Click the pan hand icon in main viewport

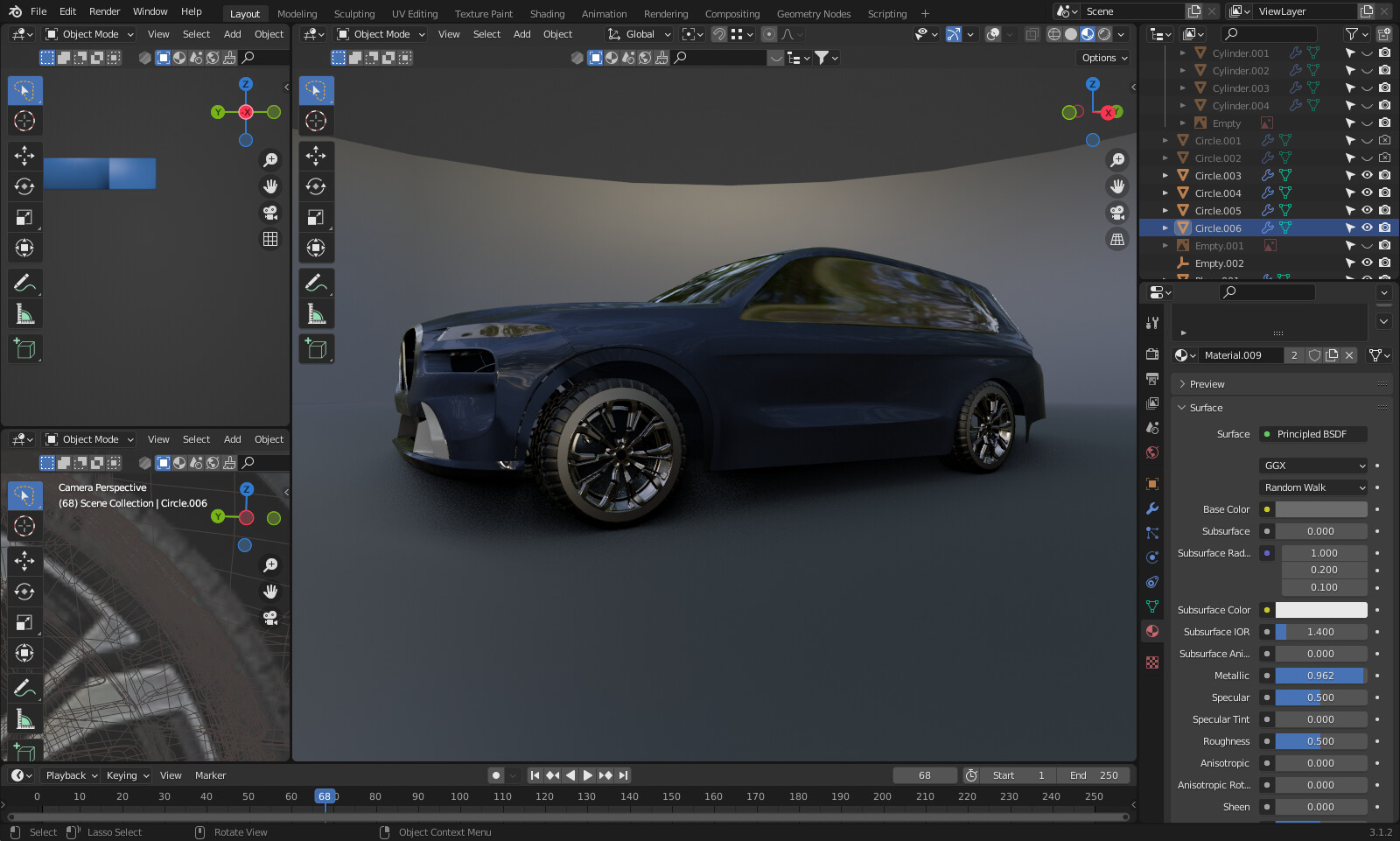click(1117, 186)
